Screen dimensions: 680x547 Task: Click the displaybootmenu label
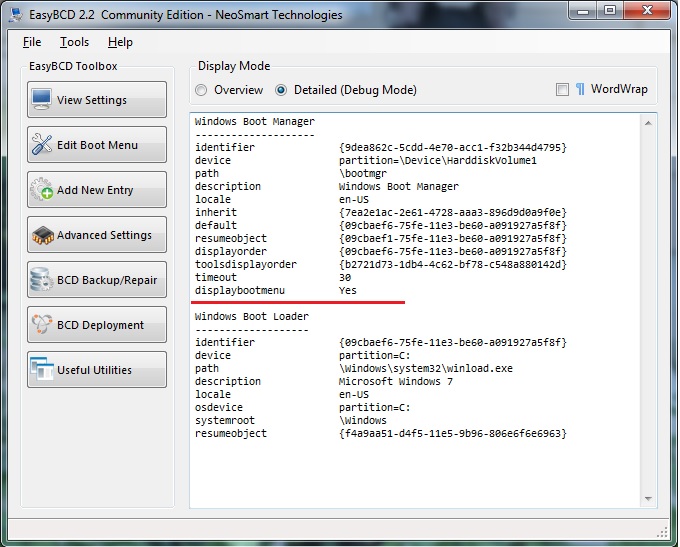tap(240, 291)
